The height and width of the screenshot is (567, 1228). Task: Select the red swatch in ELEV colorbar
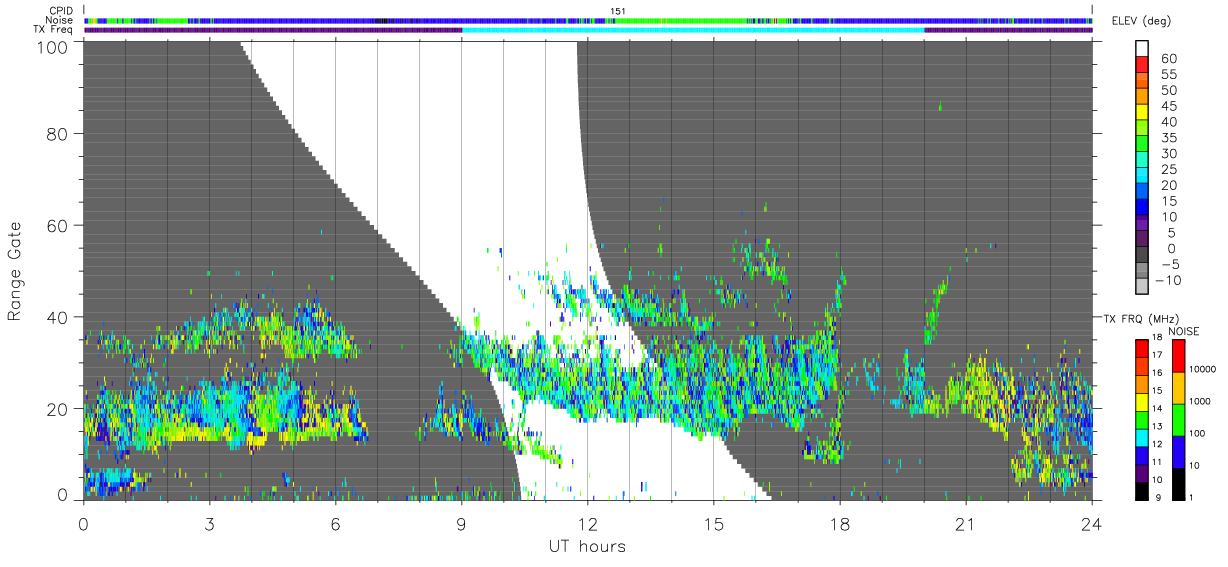click(1143, 64)
